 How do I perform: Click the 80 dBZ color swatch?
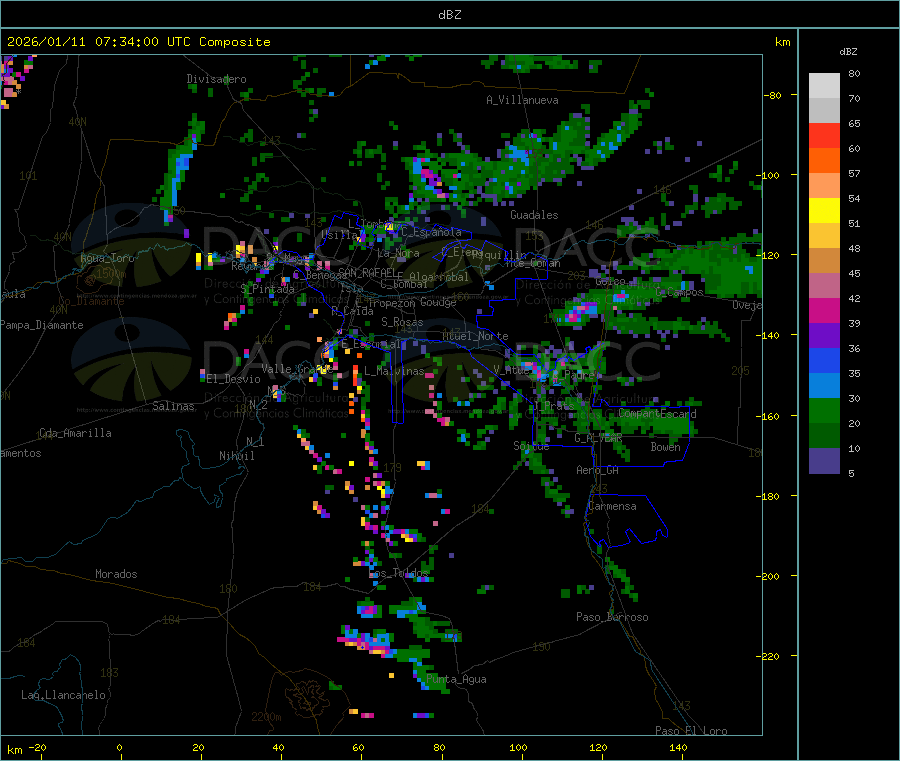[x=824, y=86]
